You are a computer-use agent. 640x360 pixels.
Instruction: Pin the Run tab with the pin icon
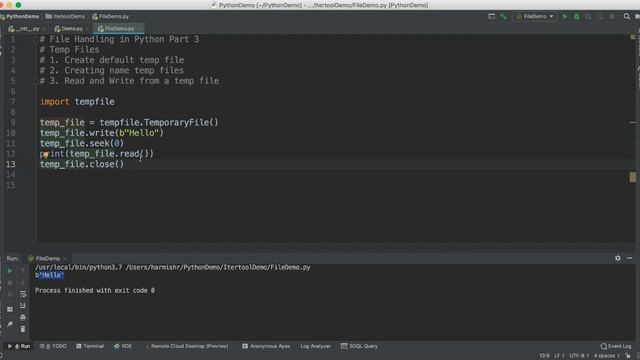pyautogui.click(x=10, y=324)
